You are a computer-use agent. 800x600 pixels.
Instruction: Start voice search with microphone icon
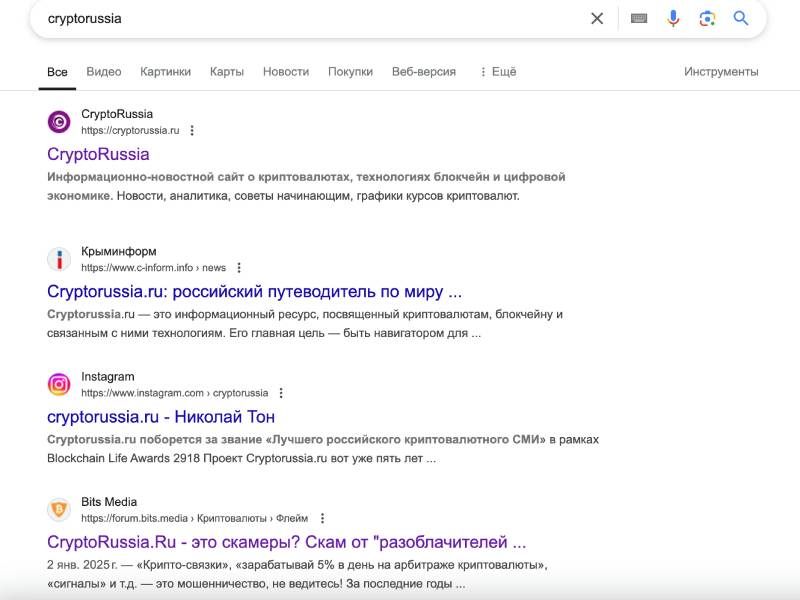tap(673, 18)
